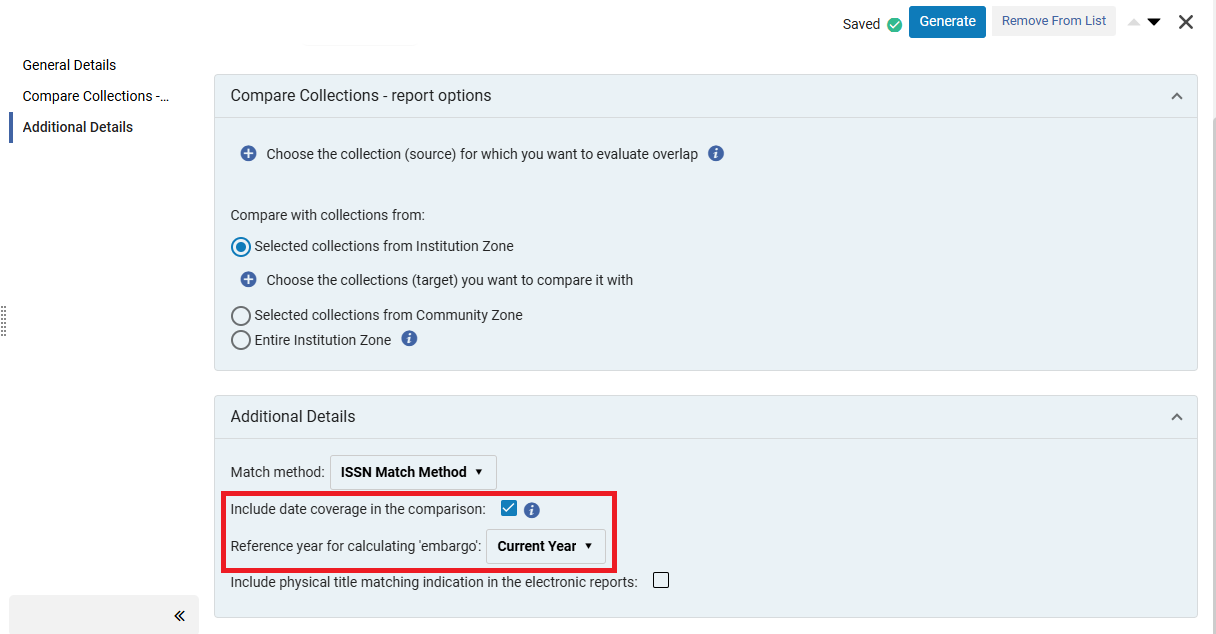
Task: Check Include physical title matching indication checkbox
Action: pos(661,580)
